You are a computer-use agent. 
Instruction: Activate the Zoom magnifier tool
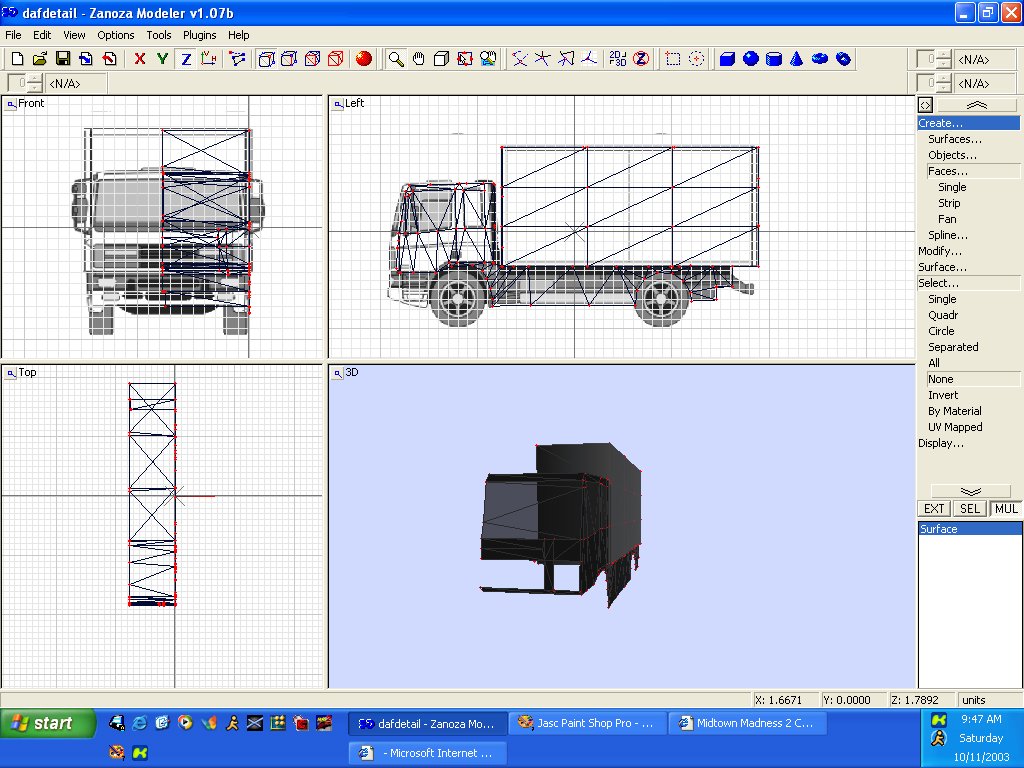click(x=397, y=59)
